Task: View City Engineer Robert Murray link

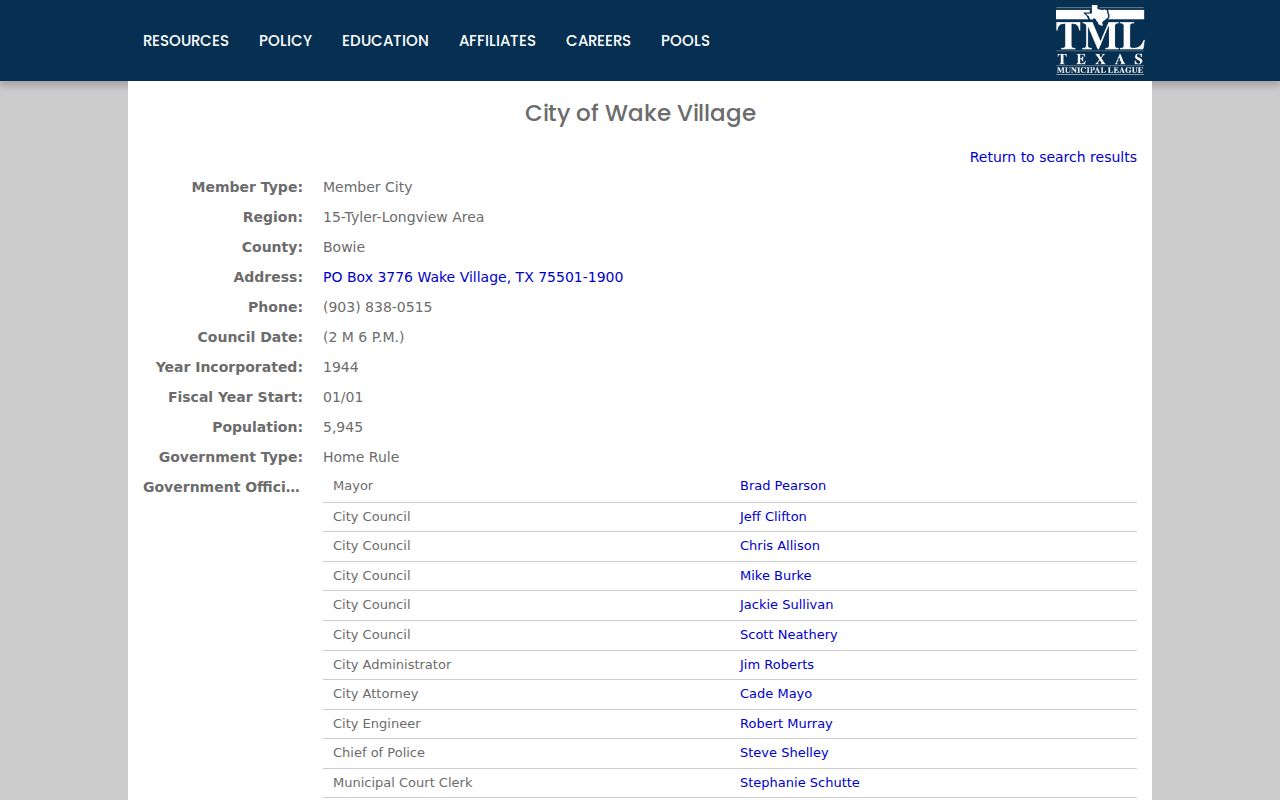Action: click(786, 724)
